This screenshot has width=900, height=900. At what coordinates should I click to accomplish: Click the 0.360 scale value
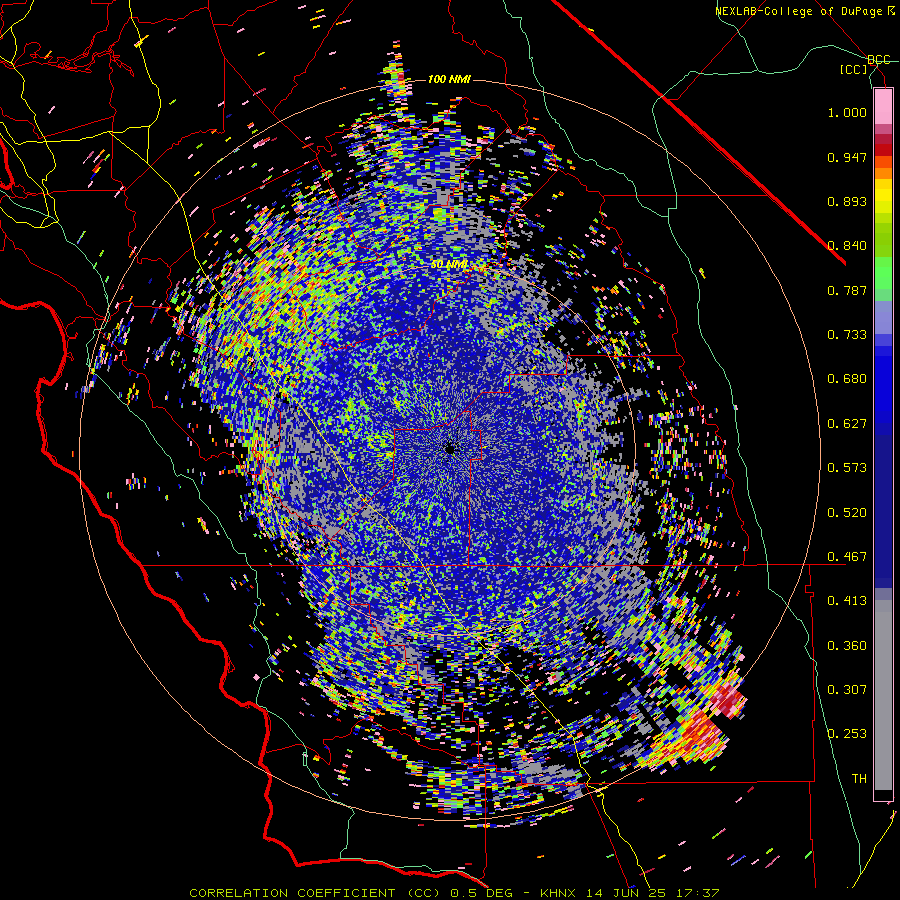pos(847,646)
